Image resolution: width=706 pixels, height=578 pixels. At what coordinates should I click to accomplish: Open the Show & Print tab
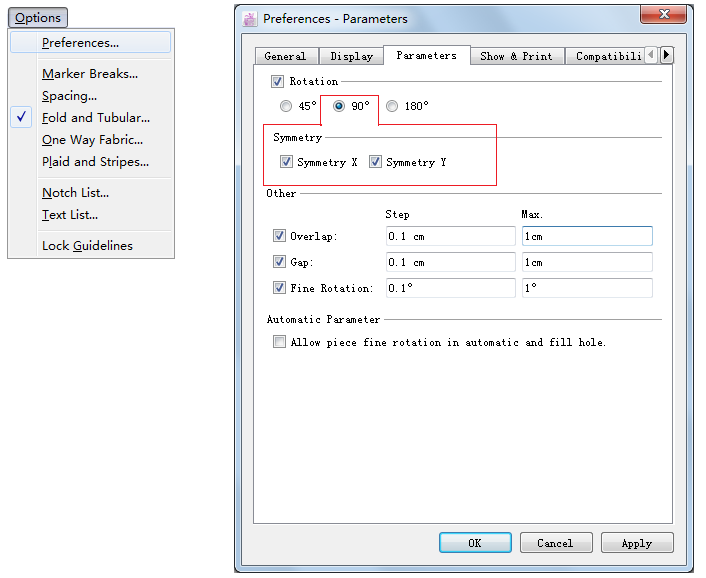coord(515,56)
